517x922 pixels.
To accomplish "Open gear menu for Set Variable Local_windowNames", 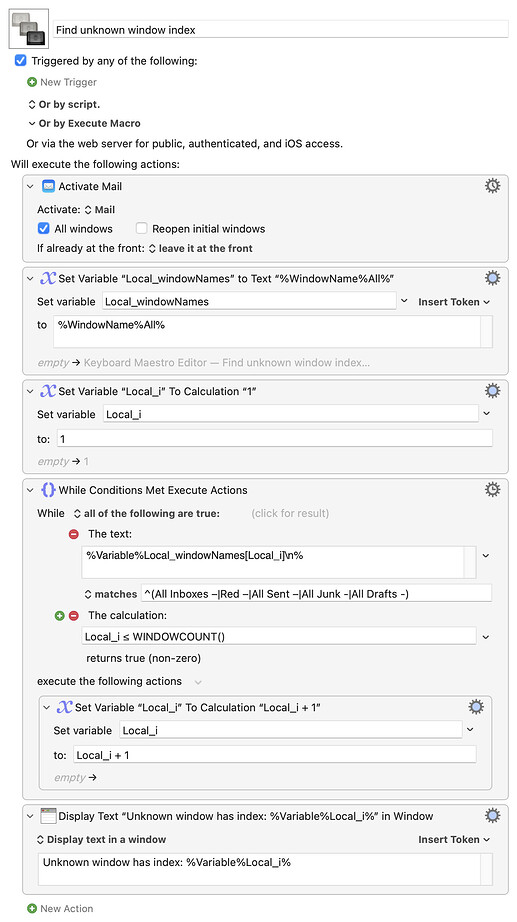I will [x=492, y=278].
